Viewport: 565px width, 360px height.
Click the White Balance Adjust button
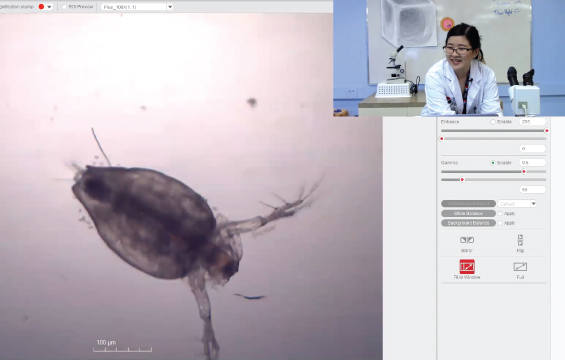coord(468,204)
